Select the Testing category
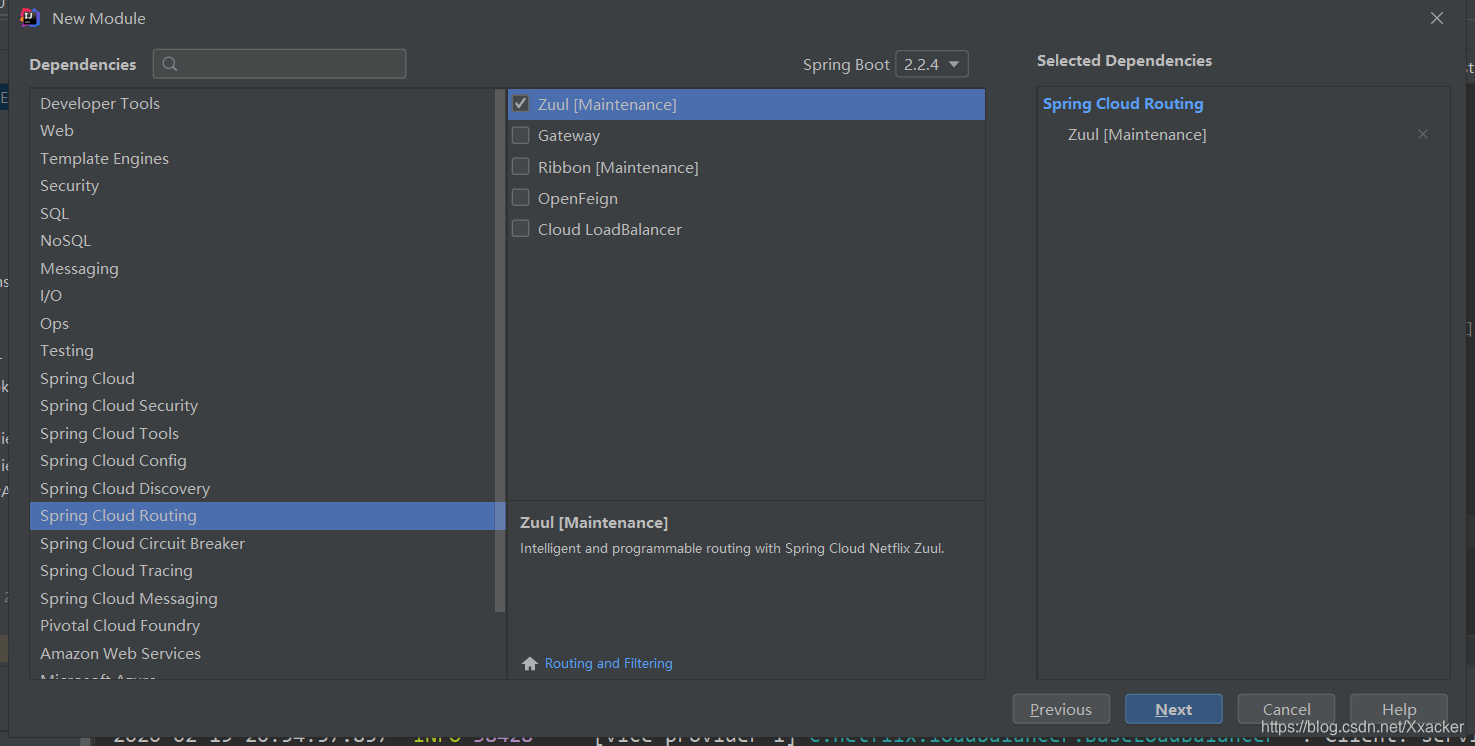1475x746 pixels. click(262, 351)
